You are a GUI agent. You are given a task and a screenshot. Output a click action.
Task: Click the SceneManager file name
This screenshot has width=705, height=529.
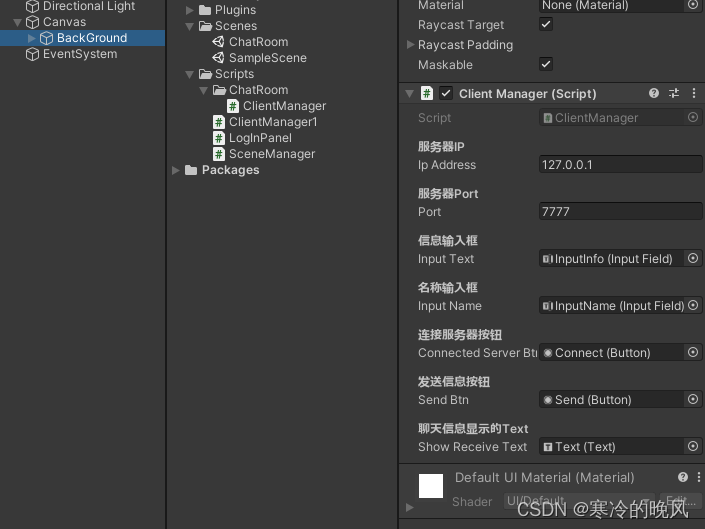[272, 154]
